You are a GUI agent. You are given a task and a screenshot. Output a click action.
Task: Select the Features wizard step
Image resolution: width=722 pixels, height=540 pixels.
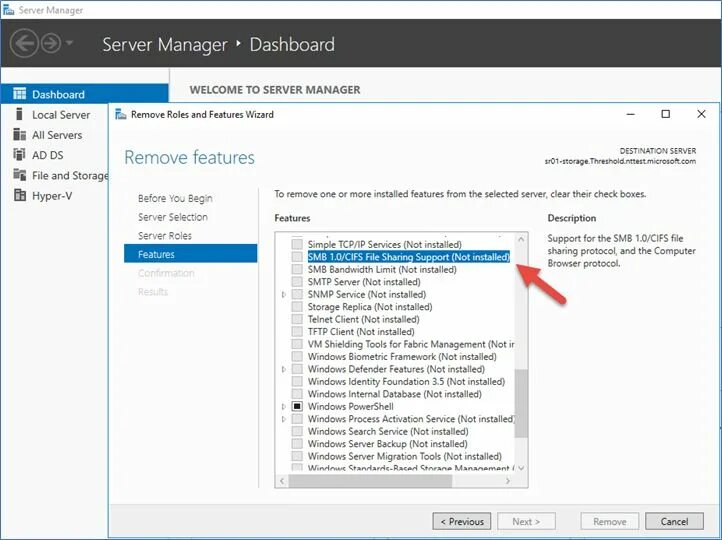[x=191, y=254]
